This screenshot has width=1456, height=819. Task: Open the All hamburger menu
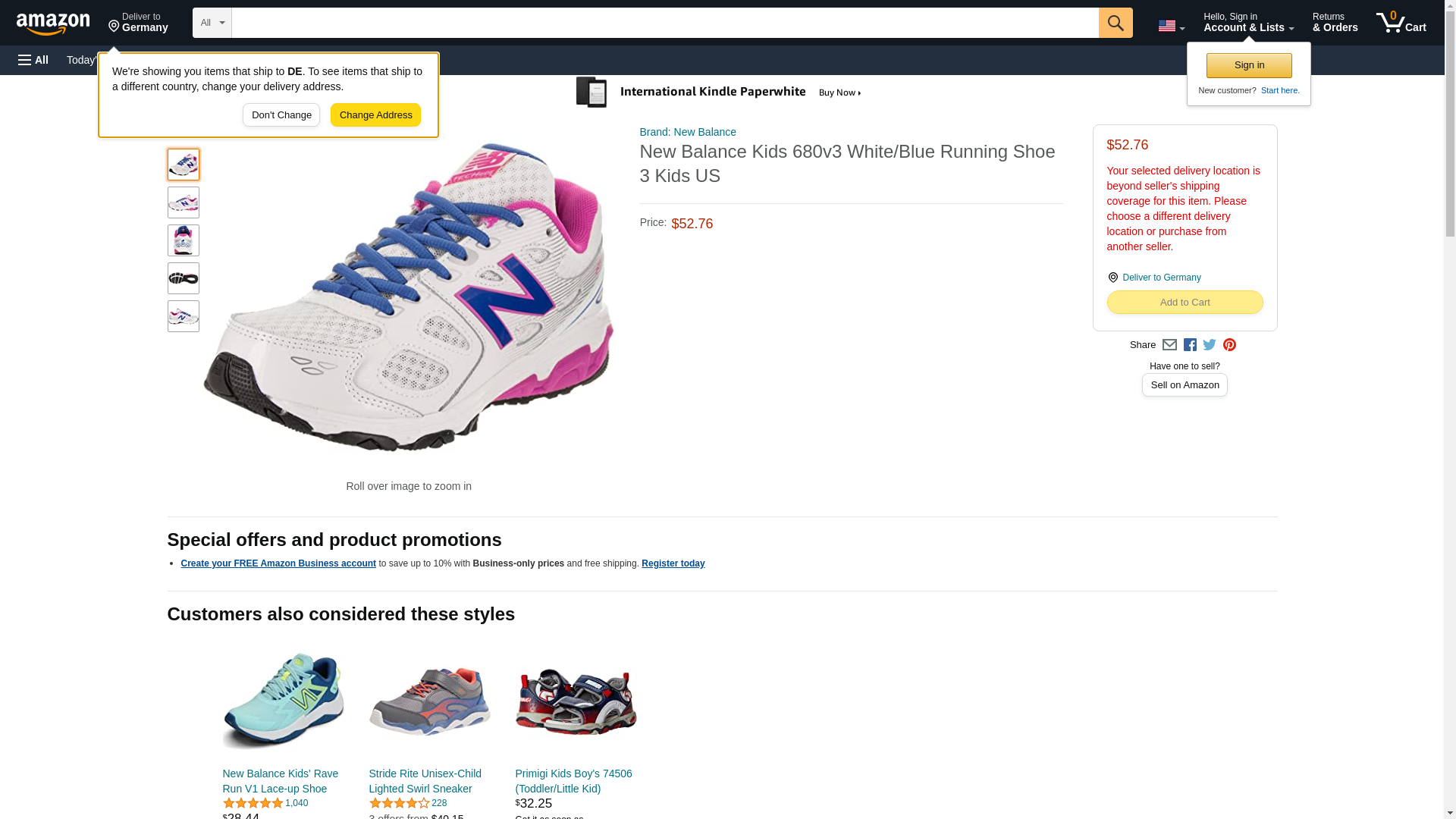pos(33,60)
